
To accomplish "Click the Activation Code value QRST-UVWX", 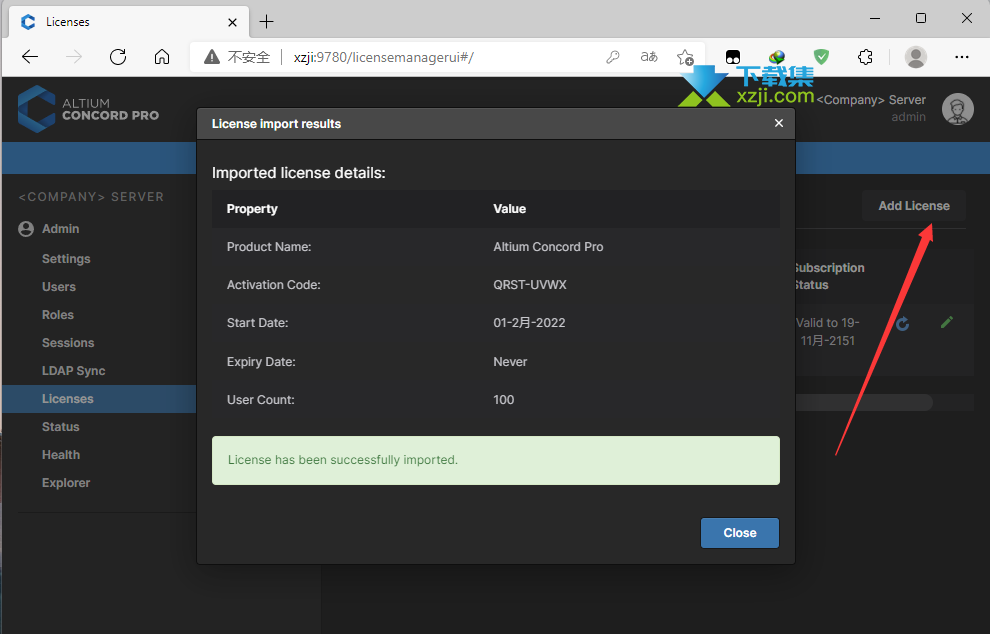I will click(530, 285).
